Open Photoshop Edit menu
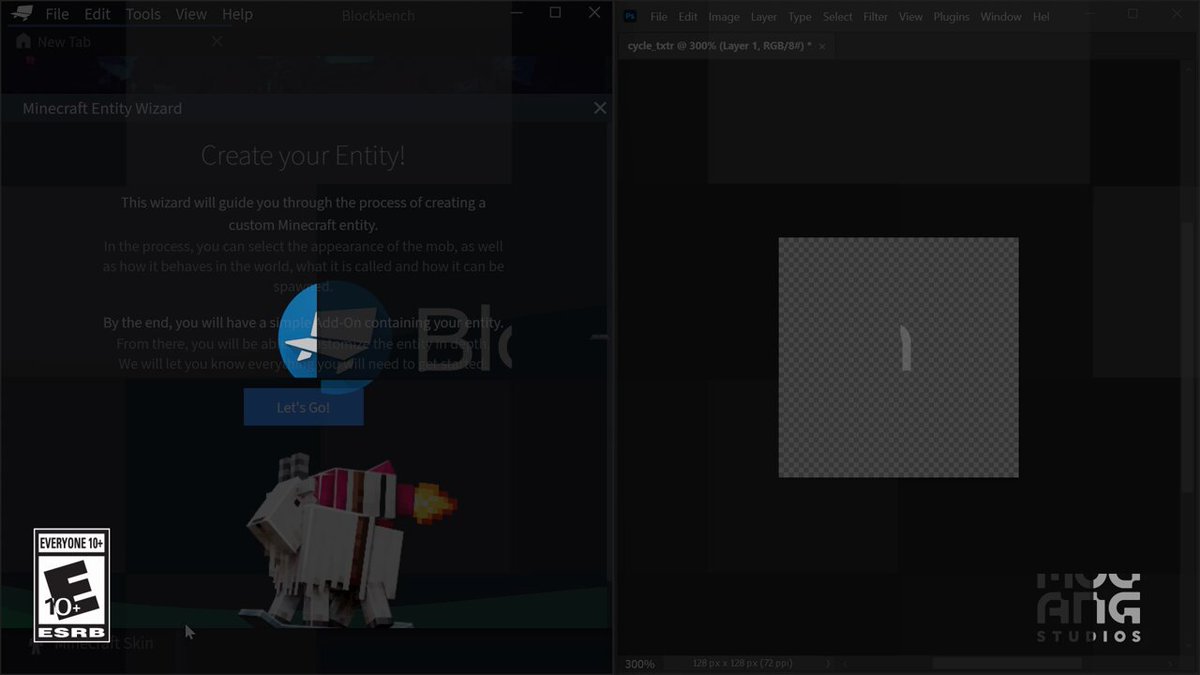Screen dimensions: 1200x675 pyautogui.click(x=688, y=17)
